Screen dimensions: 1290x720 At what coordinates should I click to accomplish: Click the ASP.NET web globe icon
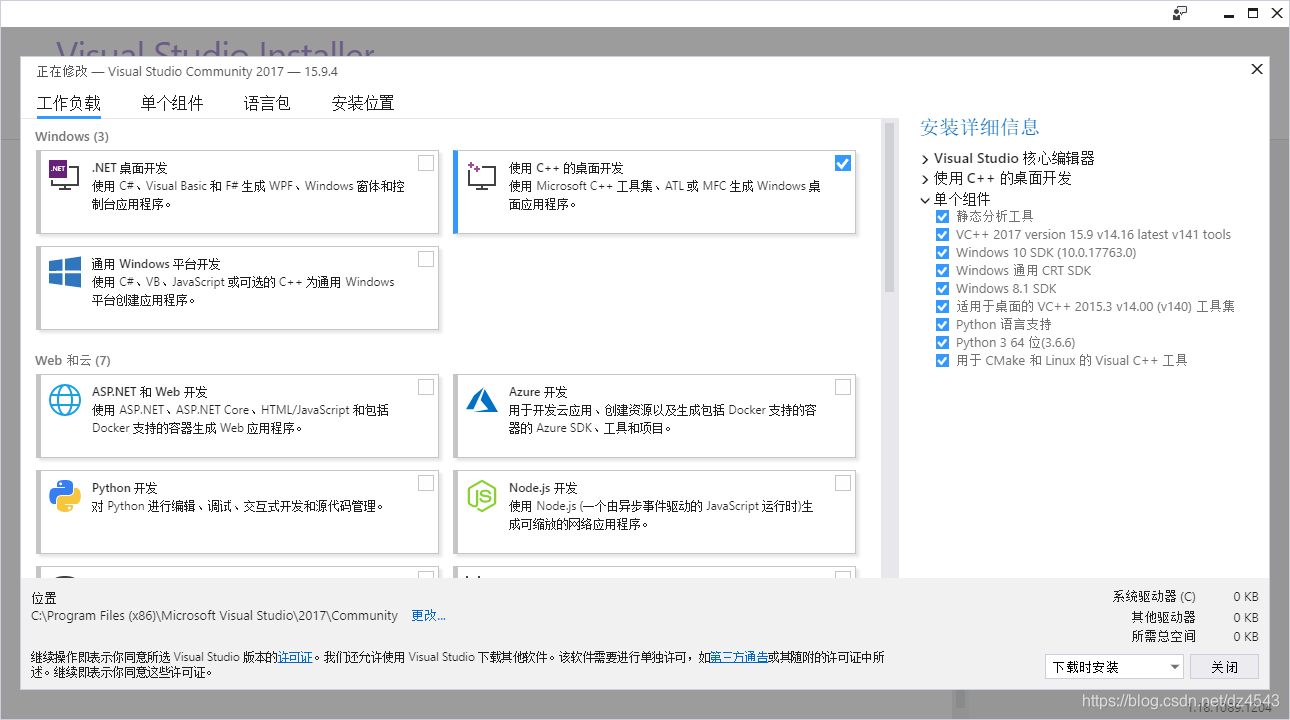point(65,400)
